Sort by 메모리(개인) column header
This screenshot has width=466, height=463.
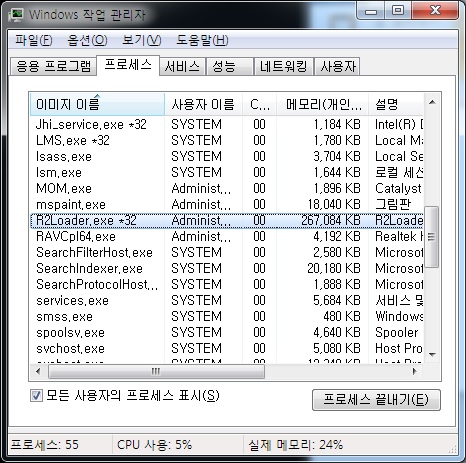pyautogui.click(x=322, y=104)
